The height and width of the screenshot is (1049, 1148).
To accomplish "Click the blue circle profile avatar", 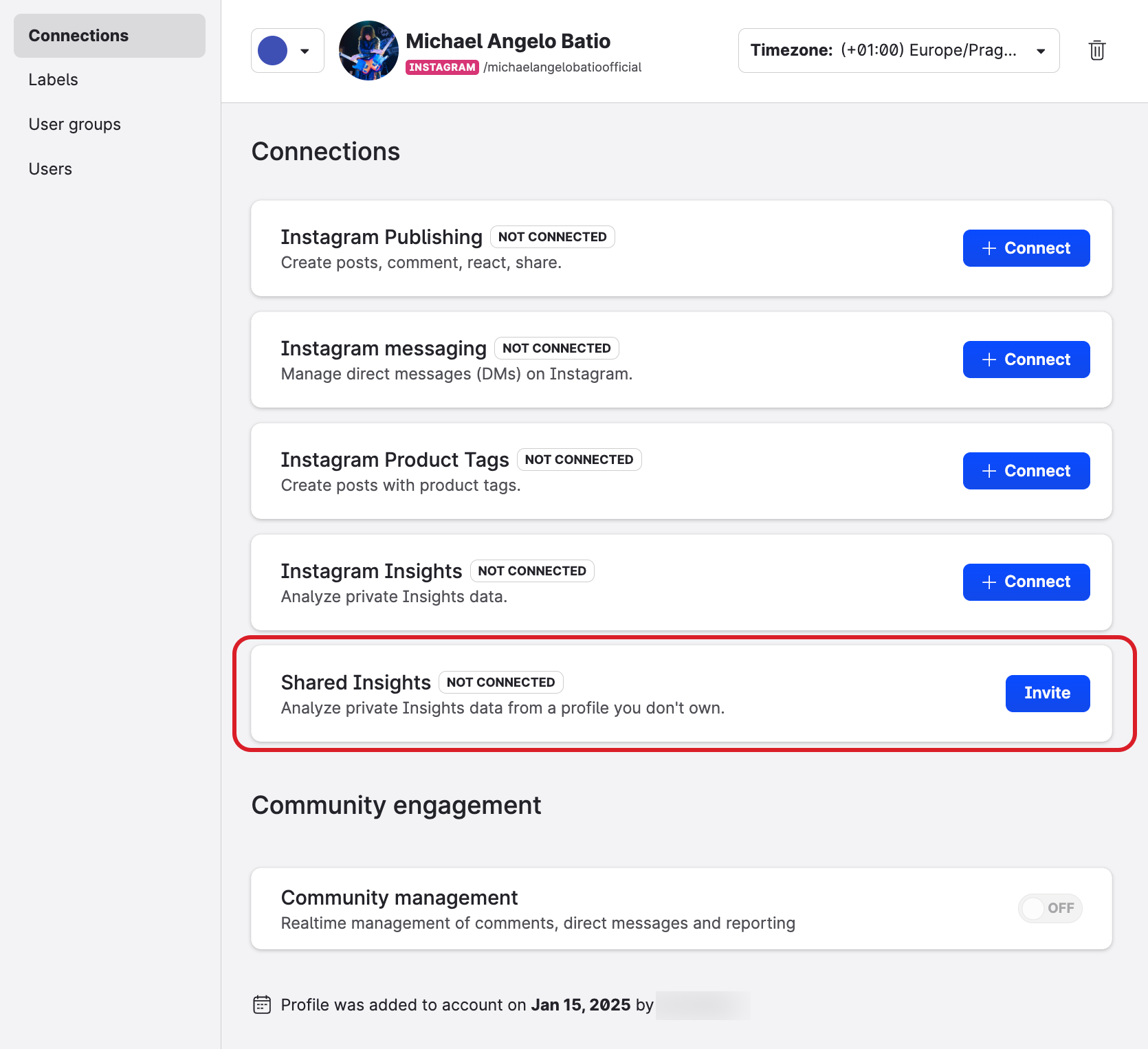I will pyautogui.click(x=273, y=49).
